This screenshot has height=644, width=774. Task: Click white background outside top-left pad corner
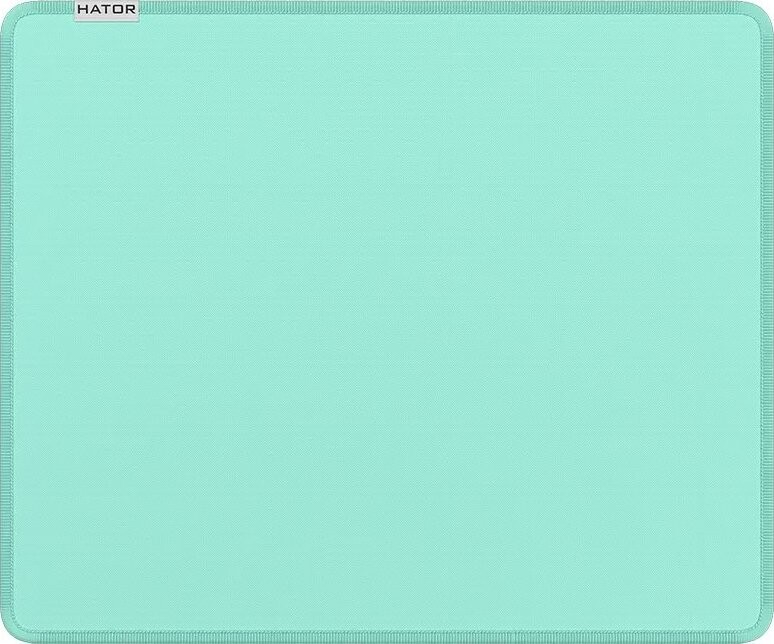pyautogui.click(x=2, y=2)
